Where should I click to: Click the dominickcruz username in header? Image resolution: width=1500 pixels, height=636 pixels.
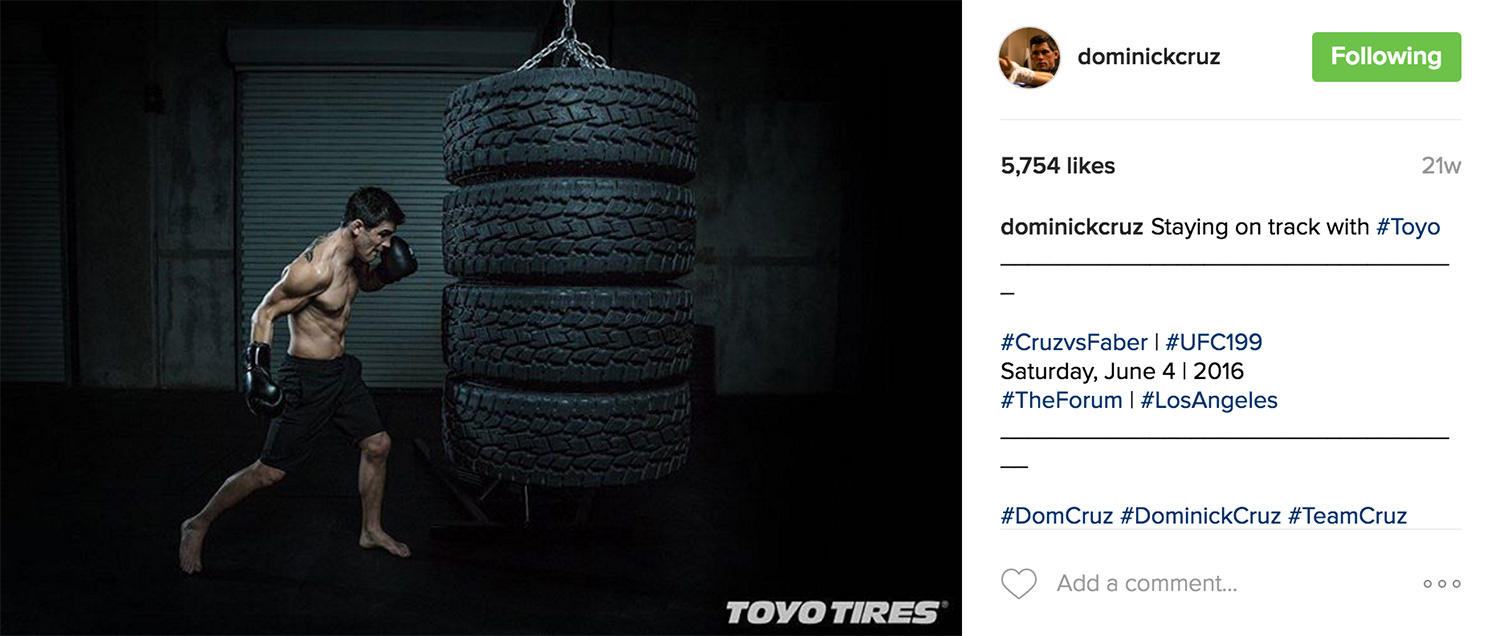pos(1149,57)
